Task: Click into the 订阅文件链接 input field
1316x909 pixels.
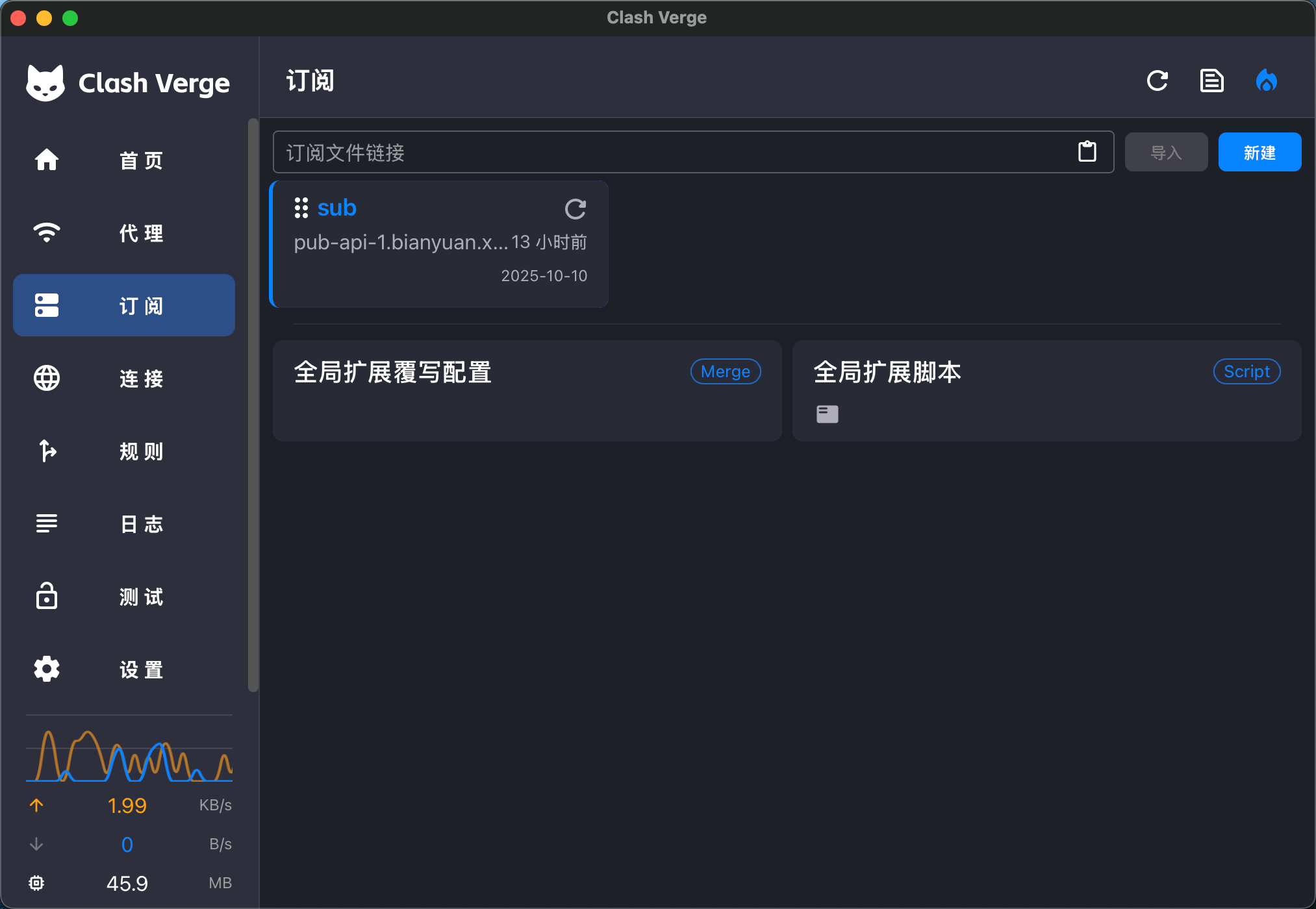Action: (669, 153)
